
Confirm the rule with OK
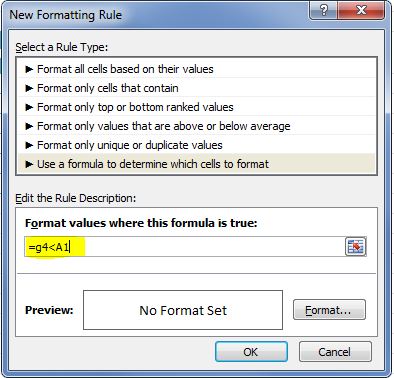pyautogui.click(x=251, y=352)
